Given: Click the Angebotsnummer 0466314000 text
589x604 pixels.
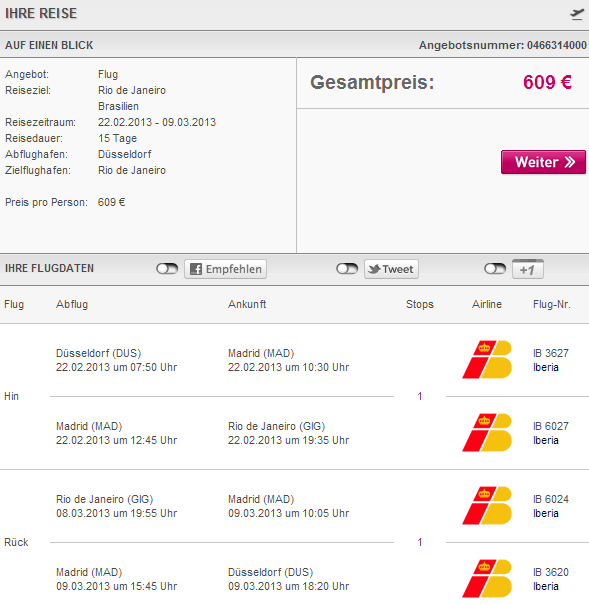Looking at the screenshot, I should point(503,45).
